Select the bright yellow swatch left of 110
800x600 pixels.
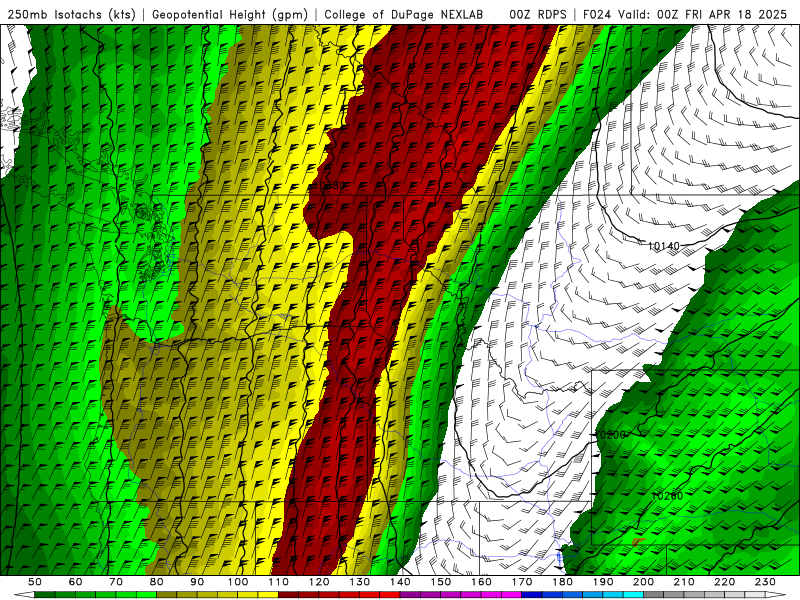(268, 594)
